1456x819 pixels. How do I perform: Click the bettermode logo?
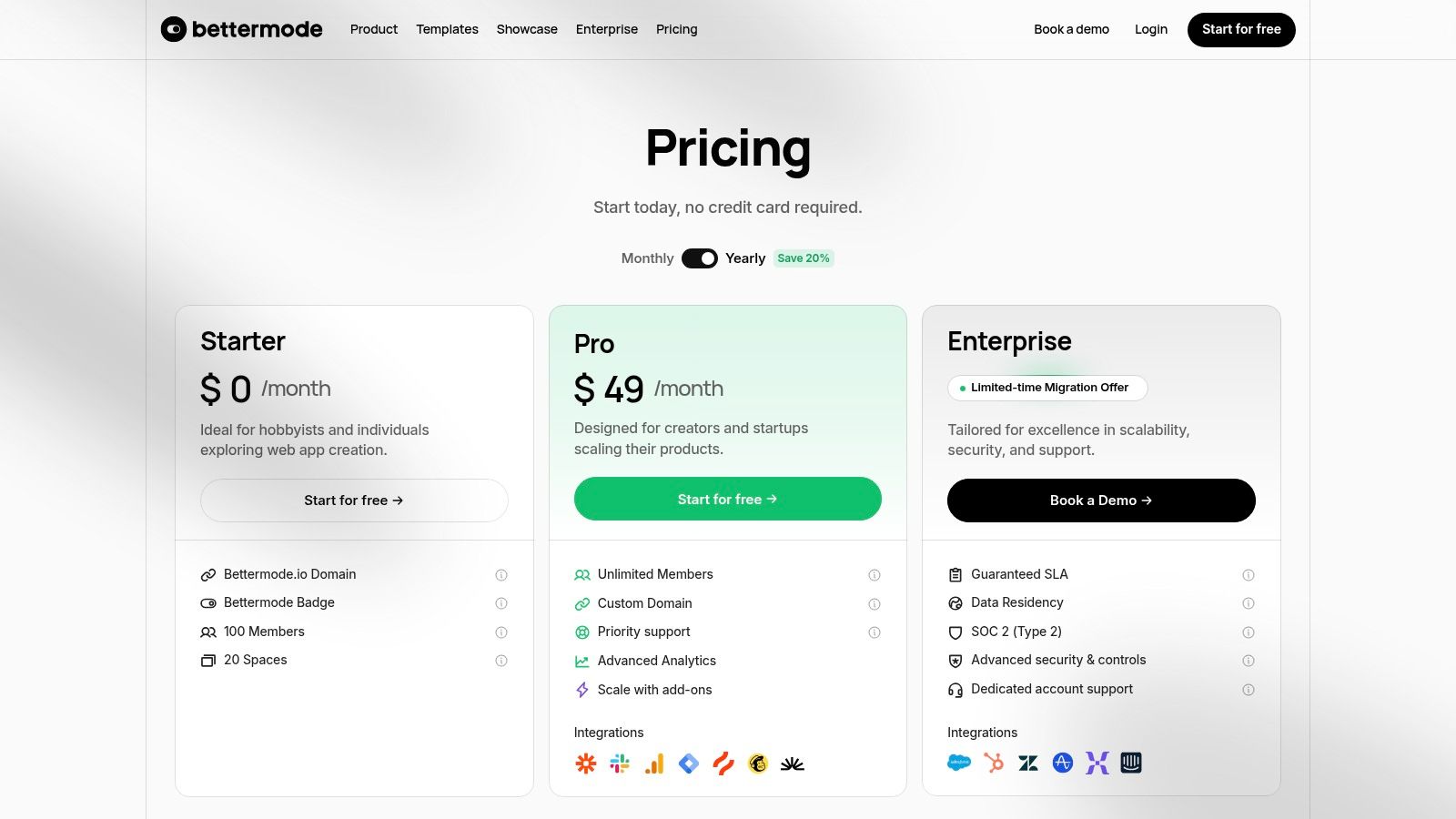coord(241,29)
